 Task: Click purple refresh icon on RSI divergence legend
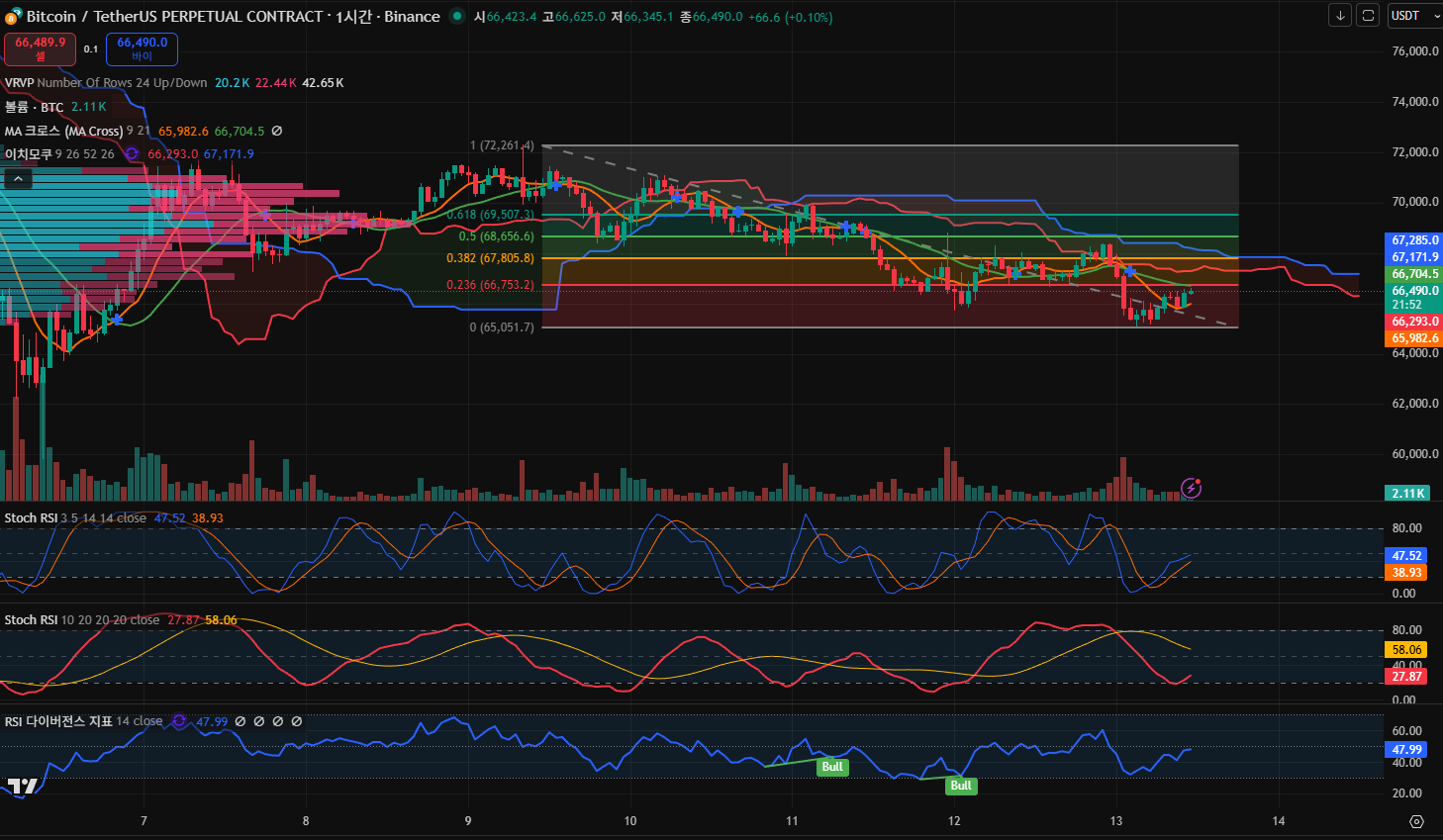click(x=179, y=721)
